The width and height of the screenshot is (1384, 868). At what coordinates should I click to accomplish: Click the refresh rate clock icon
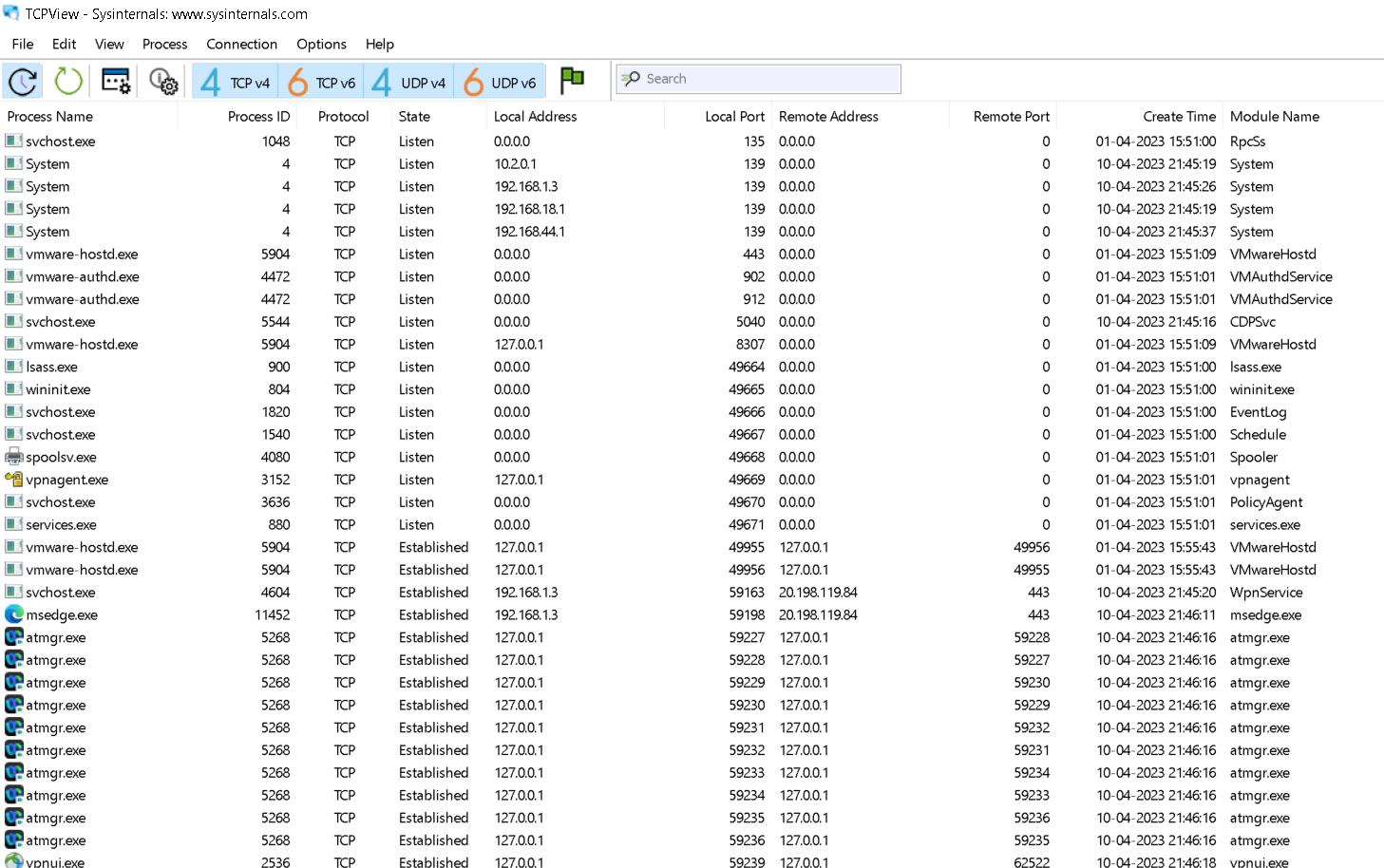tap(23, 81)
